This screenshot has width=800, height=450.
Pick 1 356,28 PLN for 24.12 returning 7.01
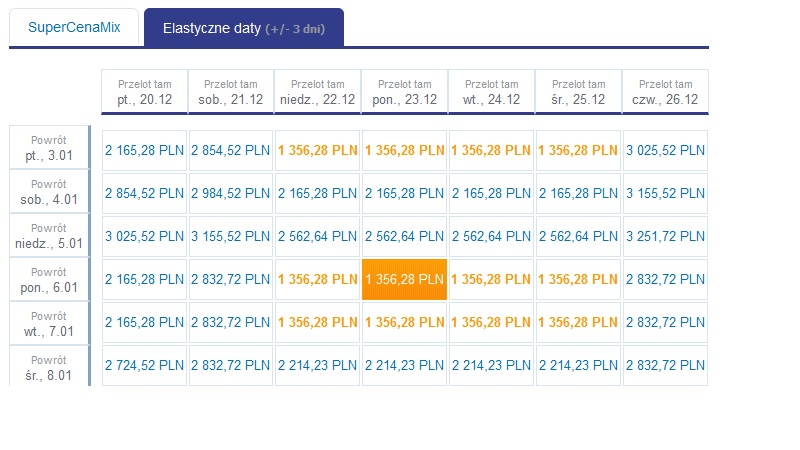click(491, 322)
